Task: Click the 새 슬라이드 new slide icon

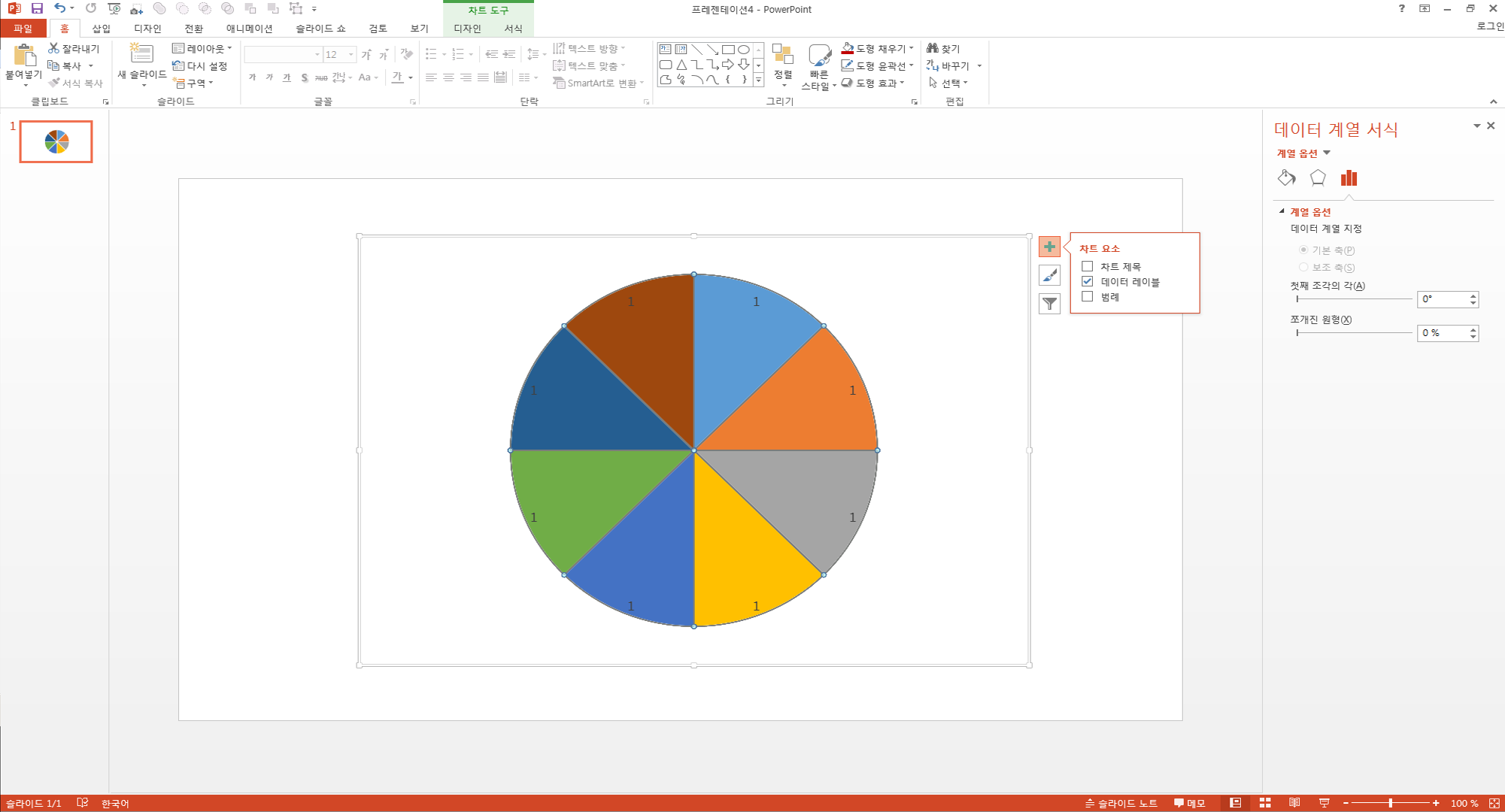Action: 141,54
